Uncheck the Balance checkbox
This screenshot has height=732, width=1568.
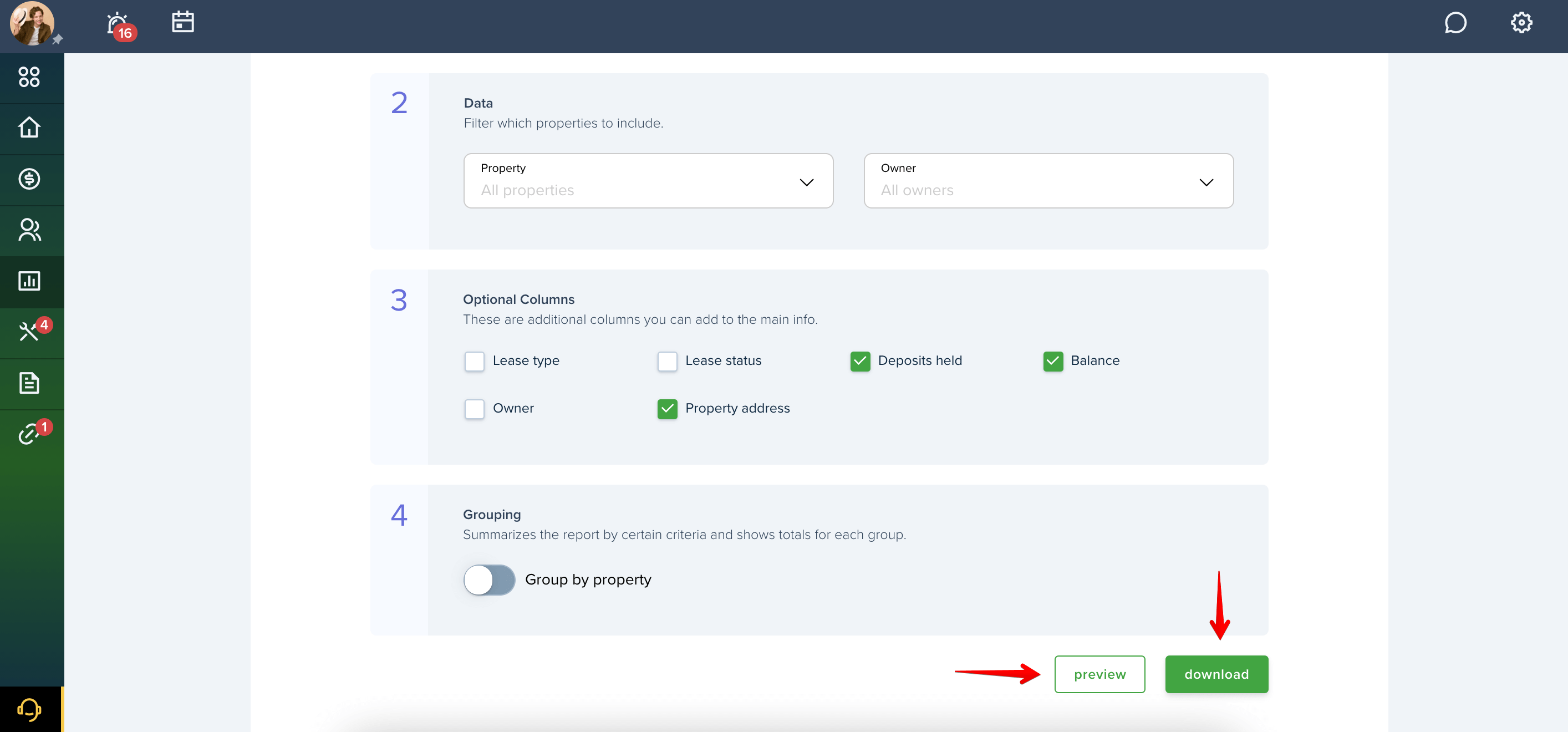pyautogui.click(x=1052, y=361)
